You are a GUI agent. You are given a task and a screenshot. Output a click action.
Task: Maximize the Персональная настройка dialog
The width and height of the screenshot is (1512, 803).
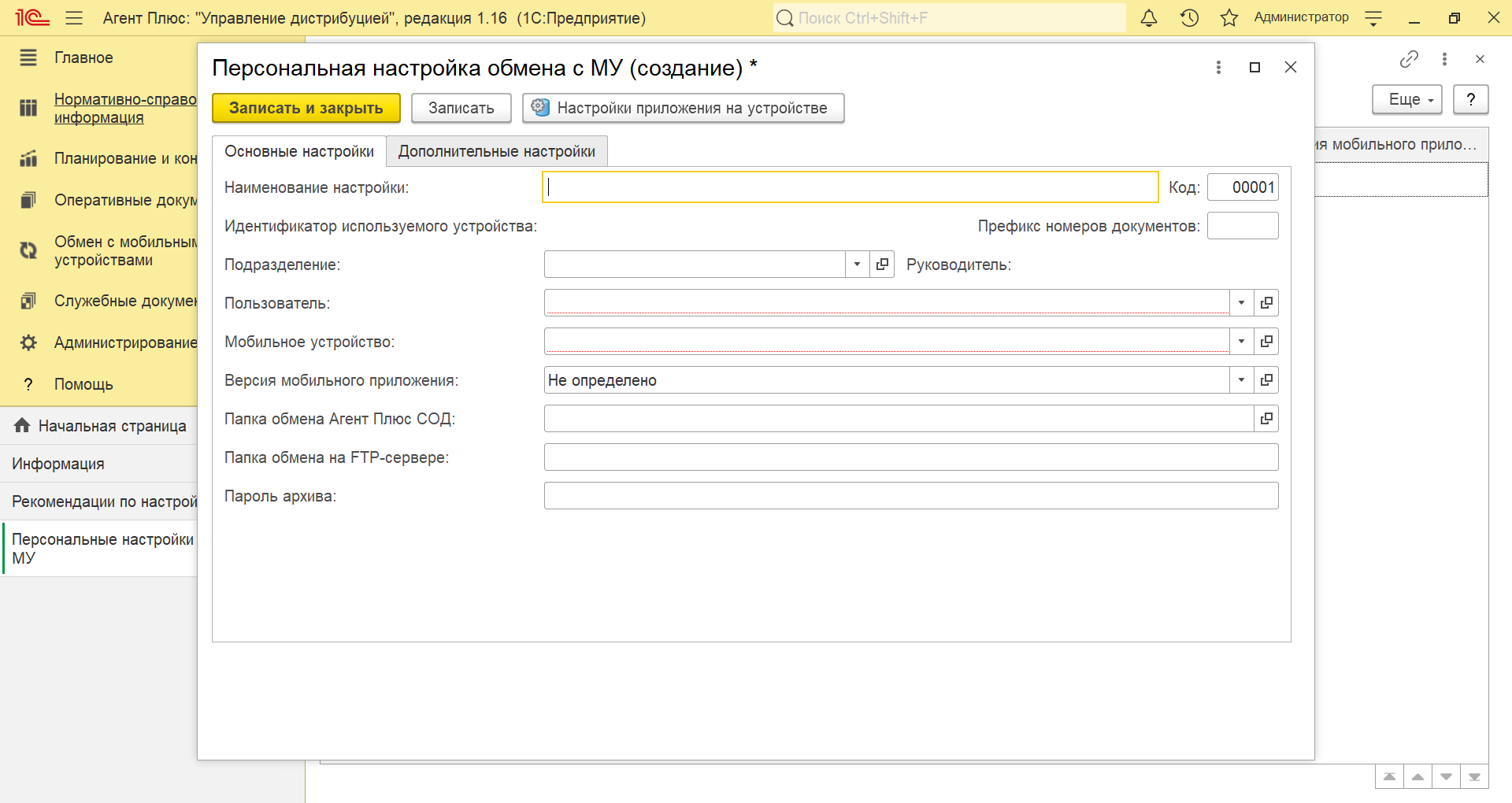click(1255, 68)
